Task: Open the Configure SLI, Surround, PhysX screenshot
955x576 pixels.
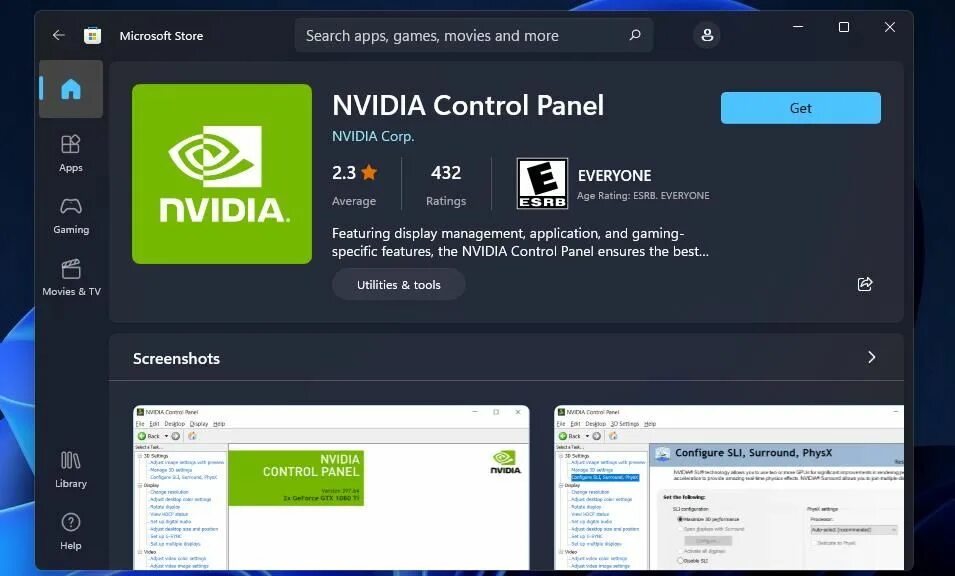Action: pos(729,487)
